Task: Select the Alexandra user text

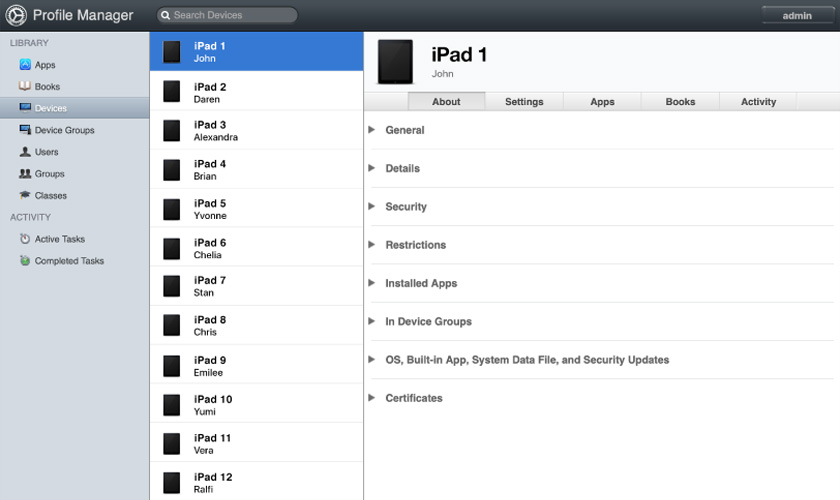Action: click(216, 137)
